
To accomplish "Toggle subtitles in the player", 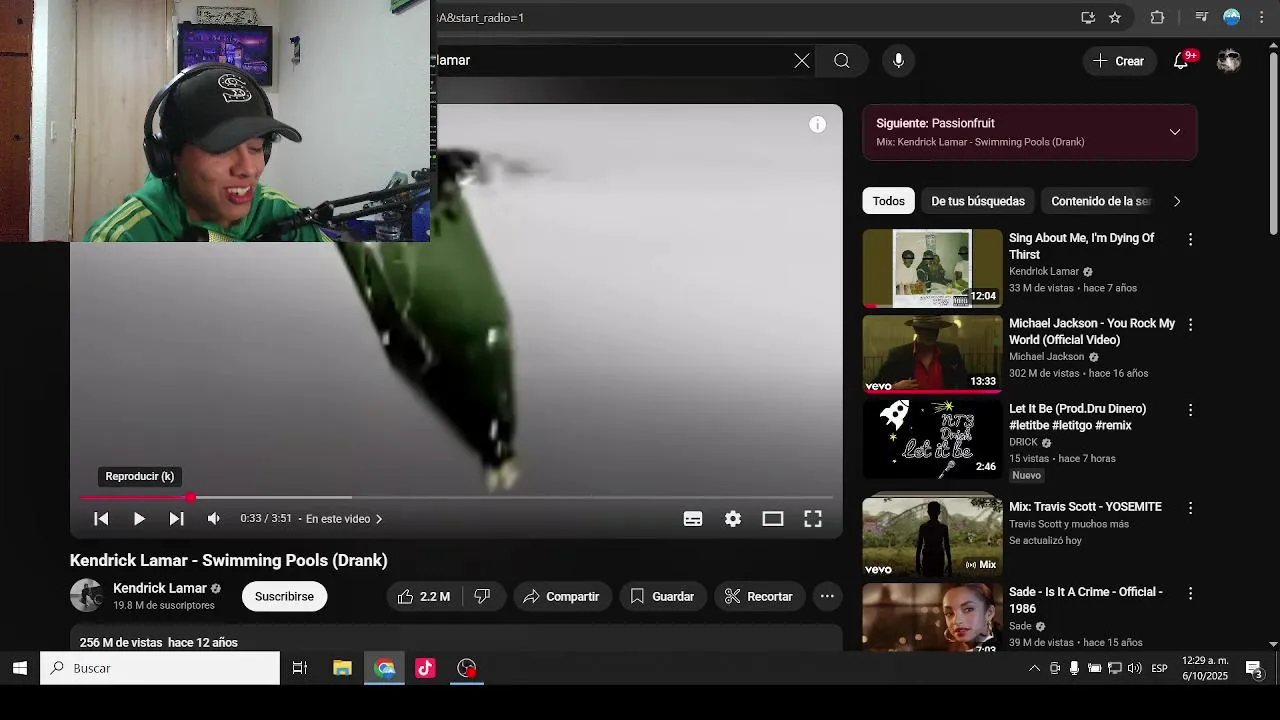I will [x=693, y=519].
